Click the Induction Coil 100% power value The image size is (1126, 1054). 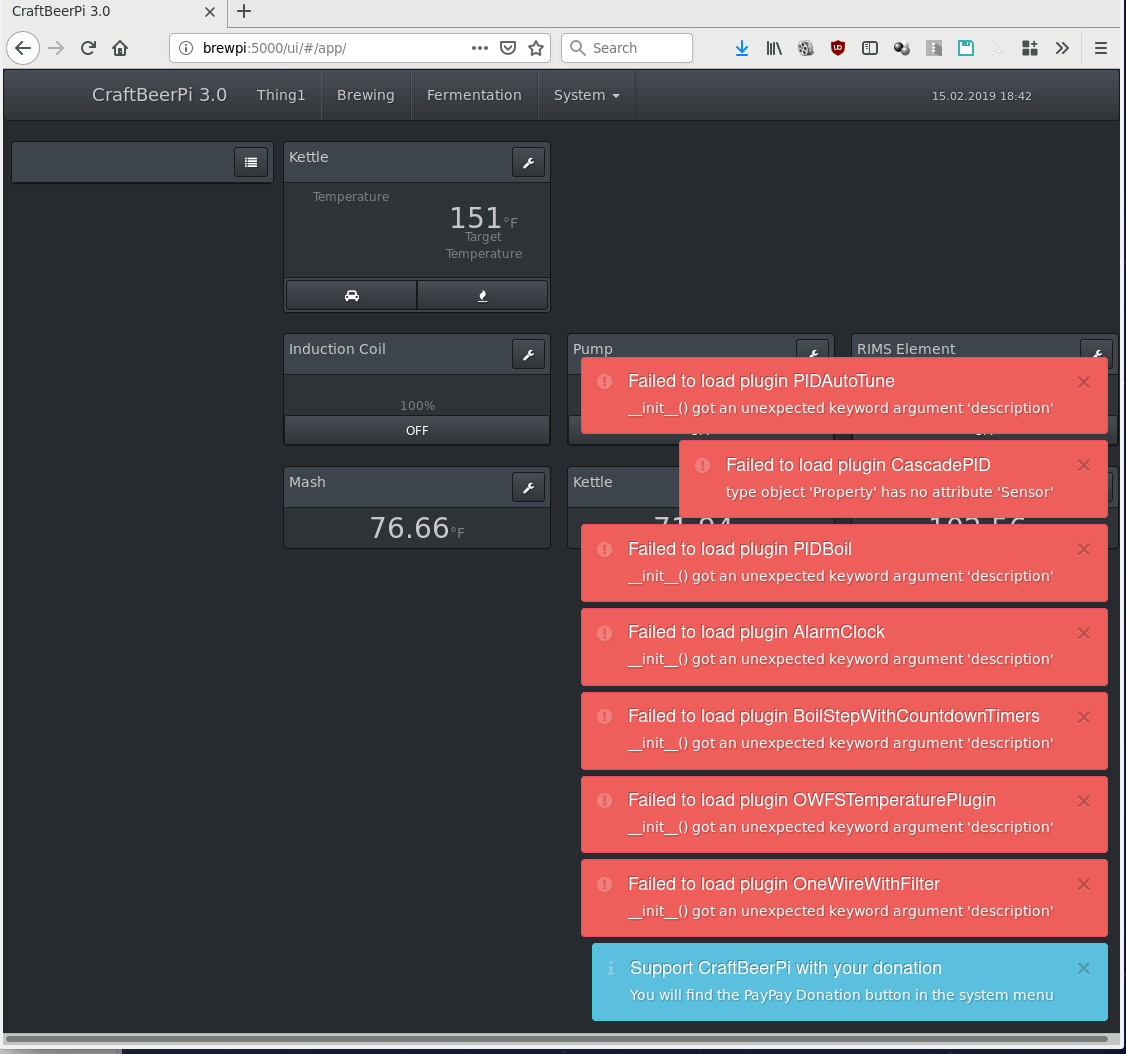click(x=417, y=406)
